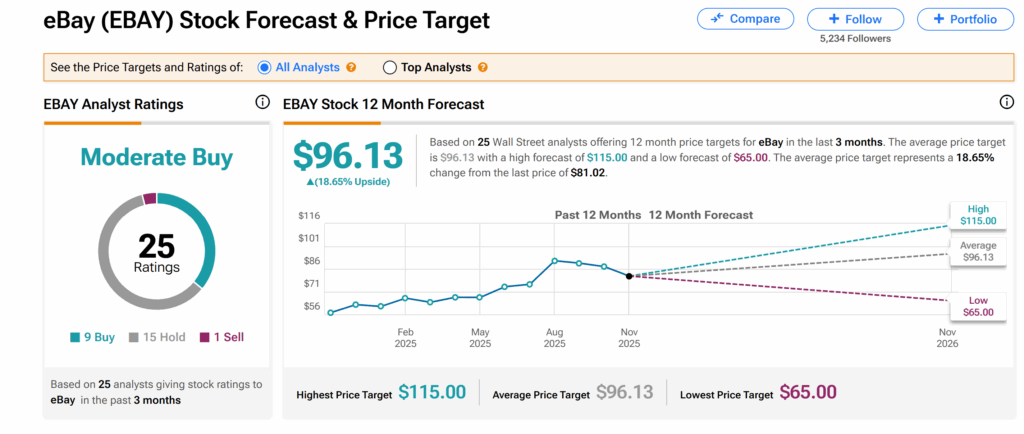Click the Average $96.13 forecast label
Screen dimensions: 1024x434
tap(978, 251)
